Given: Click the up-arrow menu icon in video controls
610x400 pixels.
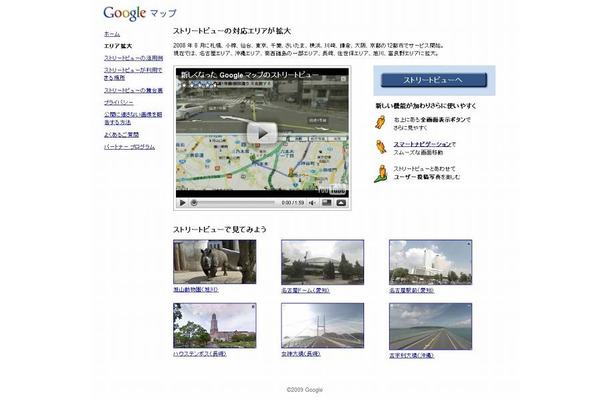Looking at the screenshot, I should coord(341,202).
